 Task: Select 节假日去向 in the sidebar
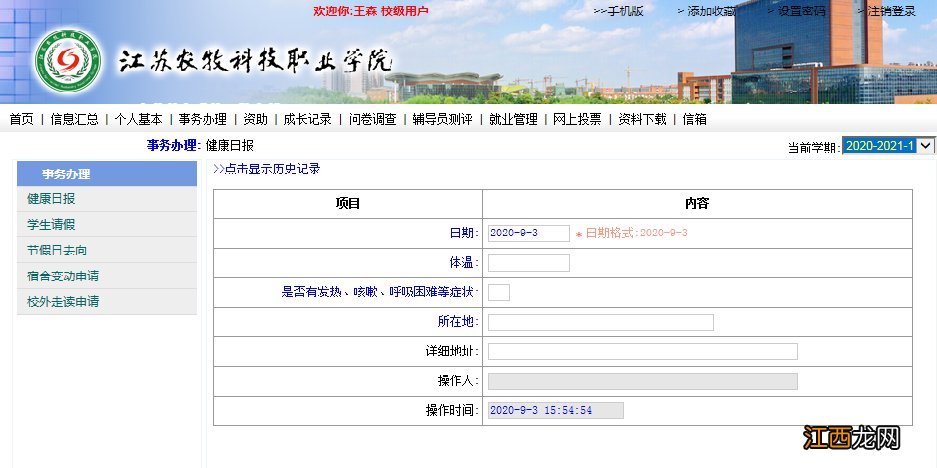tap(107, 250)
